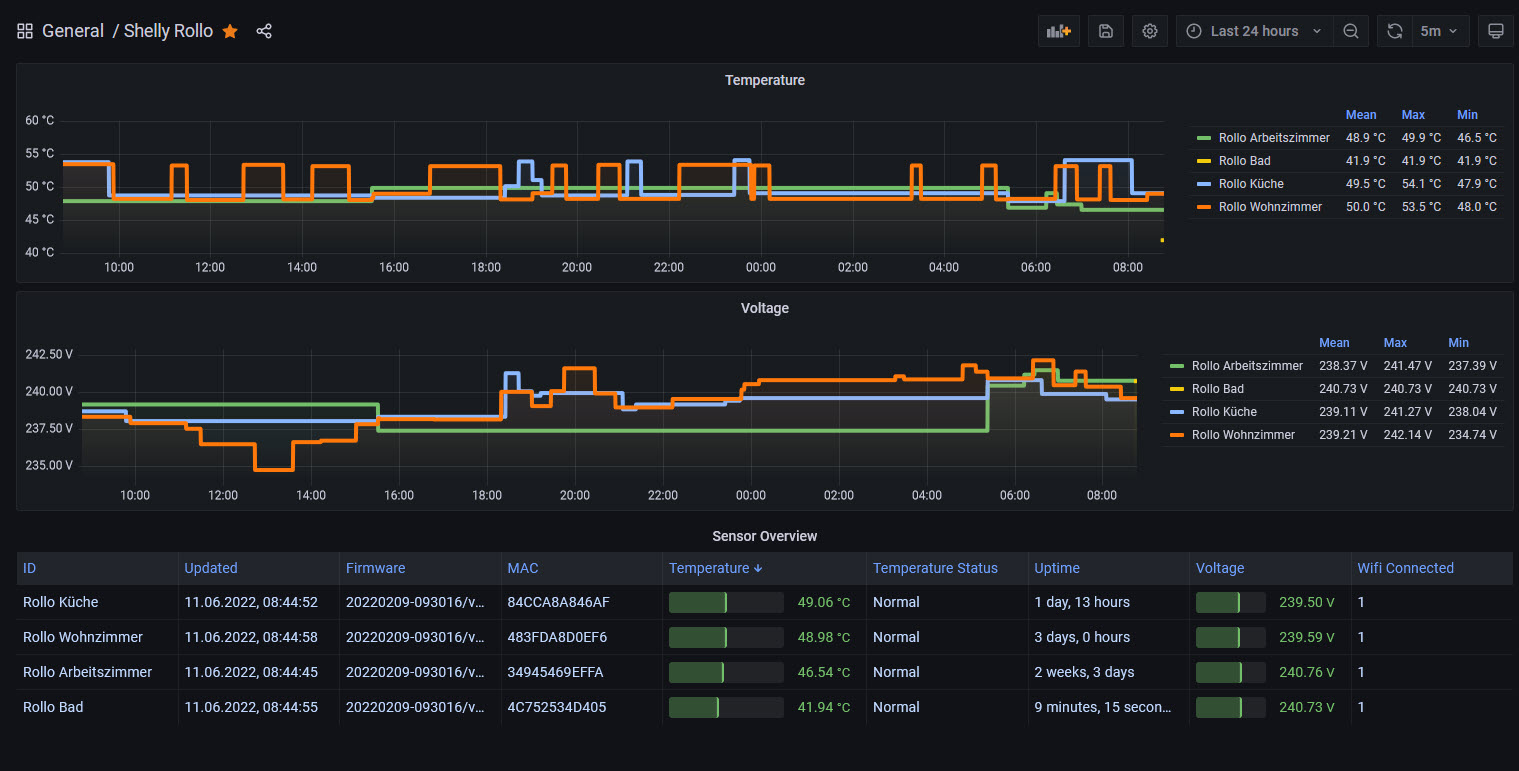Sort table by MAC column
Screen dimensions: 1519x771
pyautogui.click(x=523, y=568)
